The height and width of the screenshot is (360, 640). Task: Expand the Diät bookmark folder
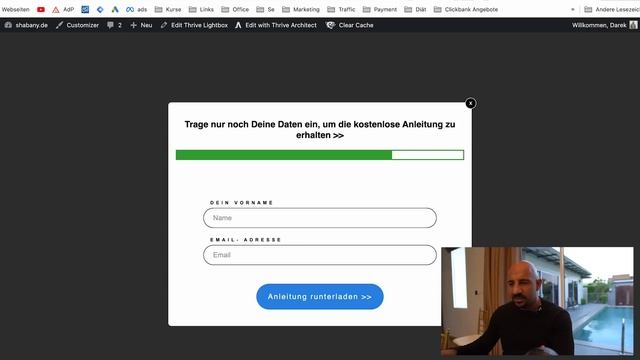pos(415,9)
